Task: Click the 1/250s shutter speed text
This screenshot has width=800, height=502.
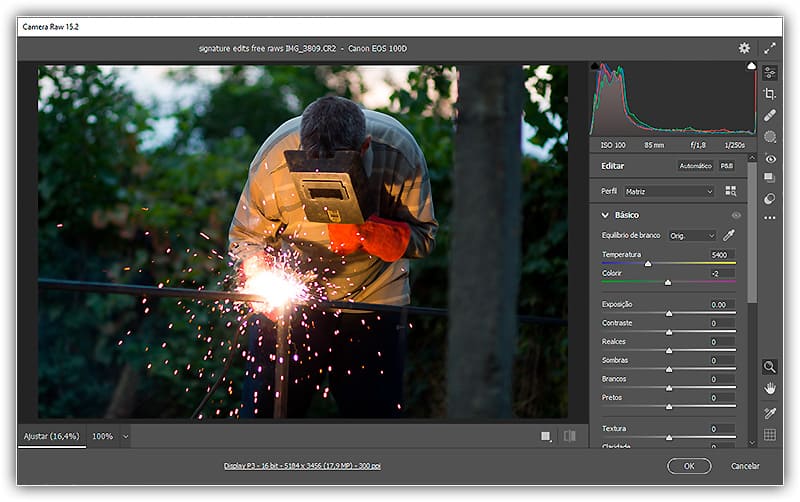Action: 735,145
